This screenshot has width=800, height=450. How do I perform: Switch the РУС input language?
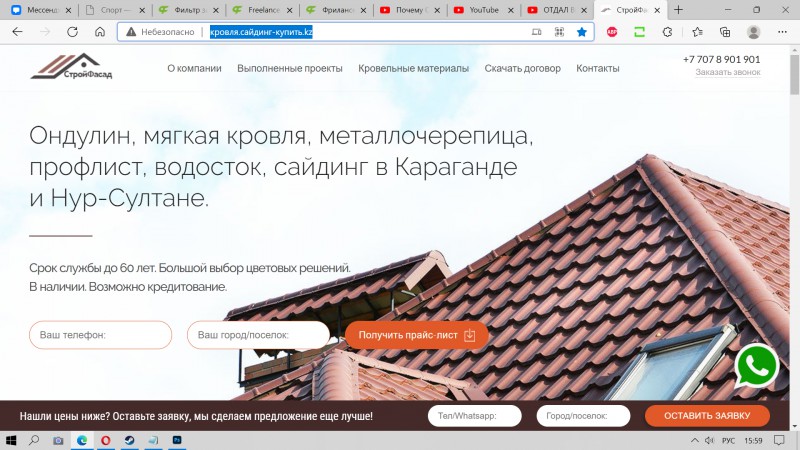tap(728, 440)
